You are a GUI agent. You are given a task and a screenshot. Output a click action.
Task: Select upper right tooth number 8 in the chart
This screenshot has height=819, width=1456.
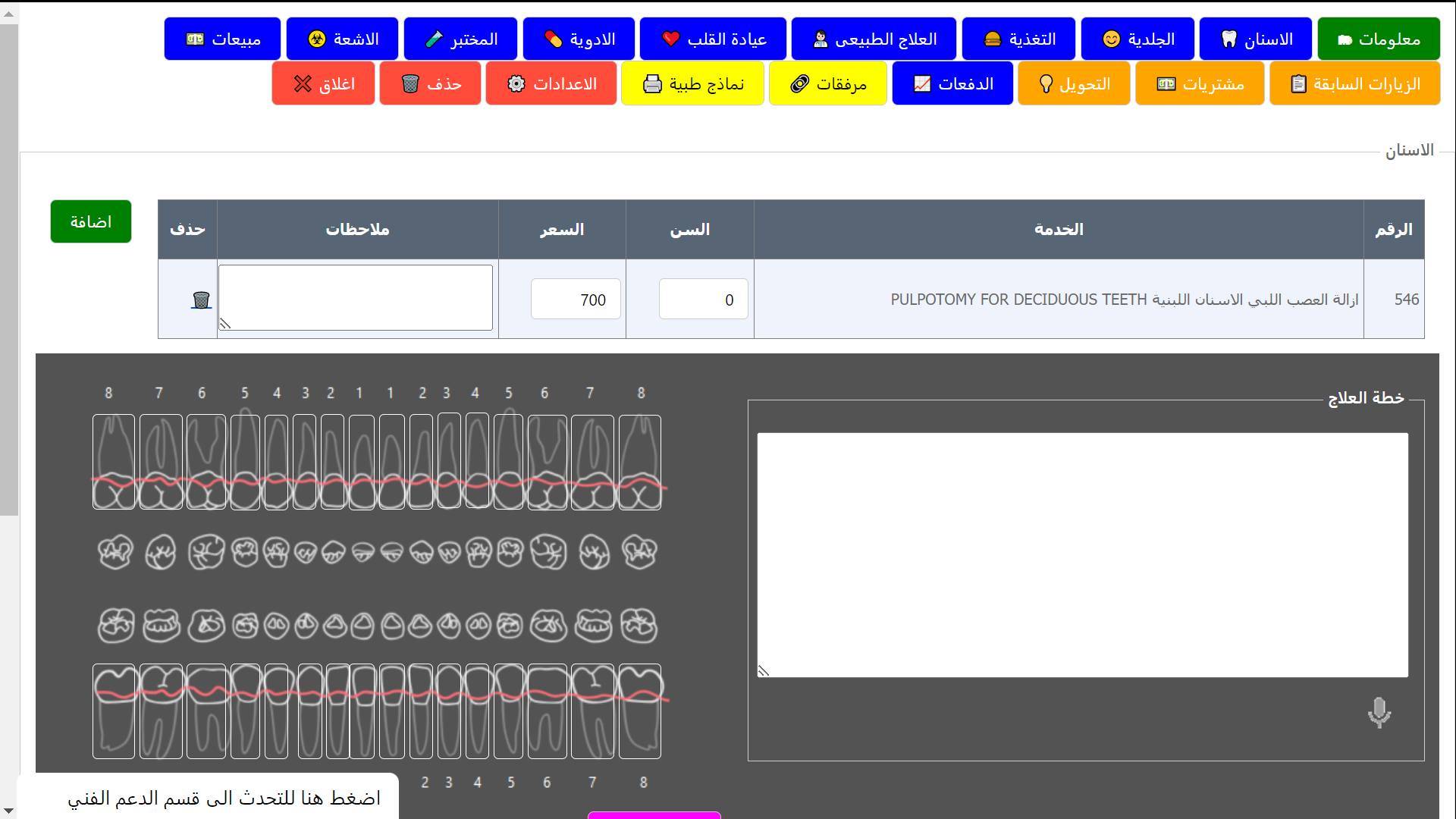click(639, 462)
